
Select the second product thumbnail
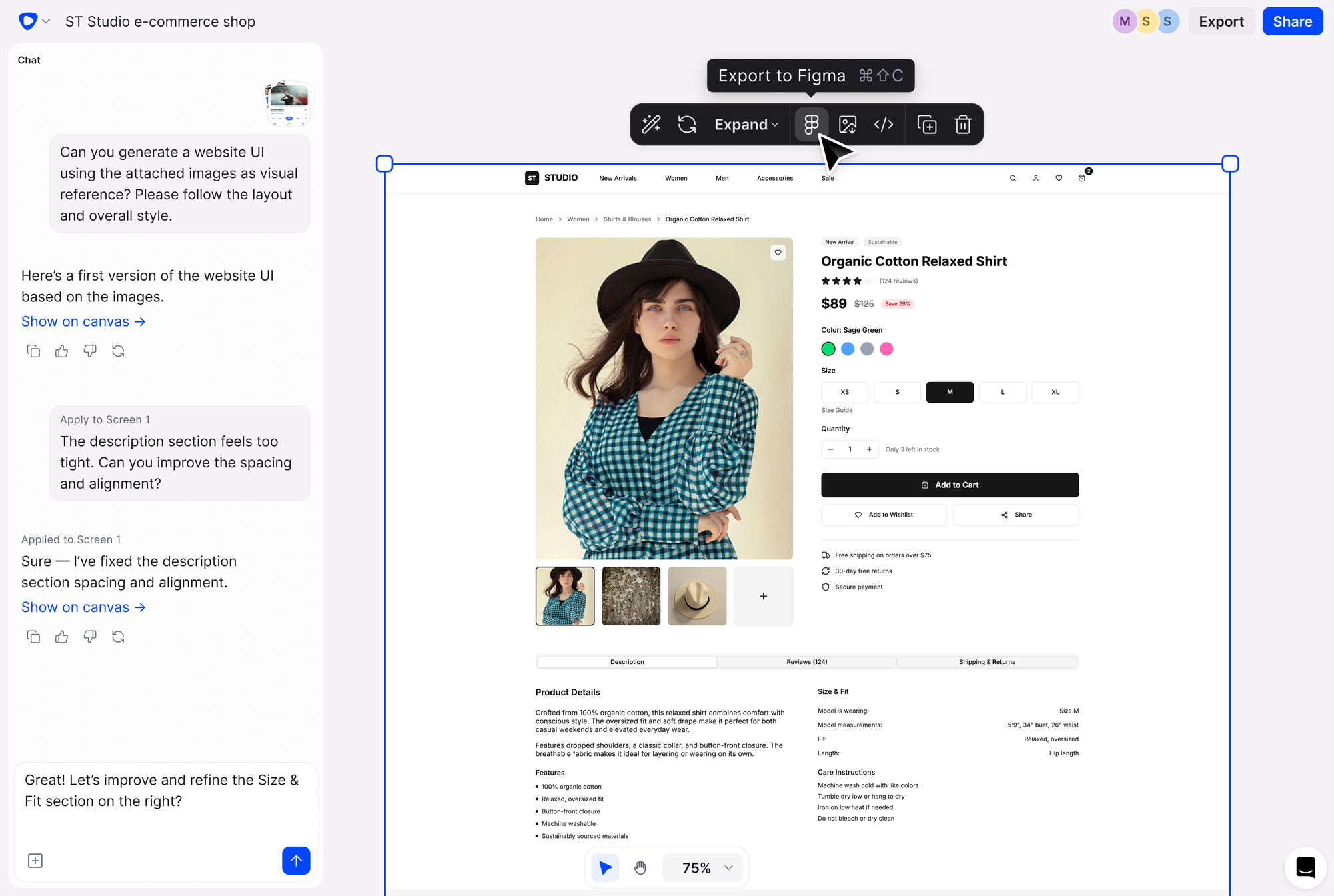point(630,596)
